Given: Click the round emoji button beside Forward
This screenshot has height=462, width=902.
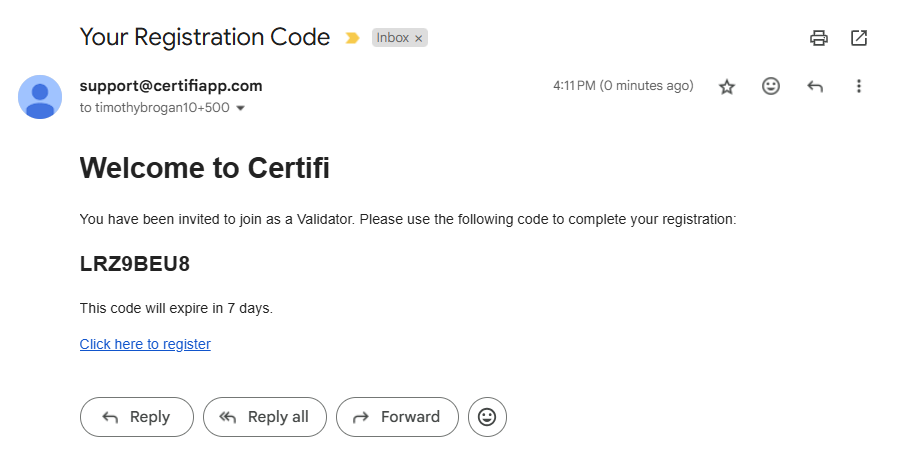Looking at the screenshot, I should (487, 417).
